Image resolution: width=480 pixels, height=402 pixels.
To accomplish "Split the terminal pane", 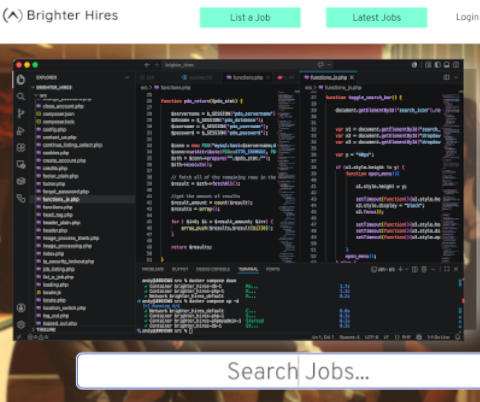I will pos(415,269).
